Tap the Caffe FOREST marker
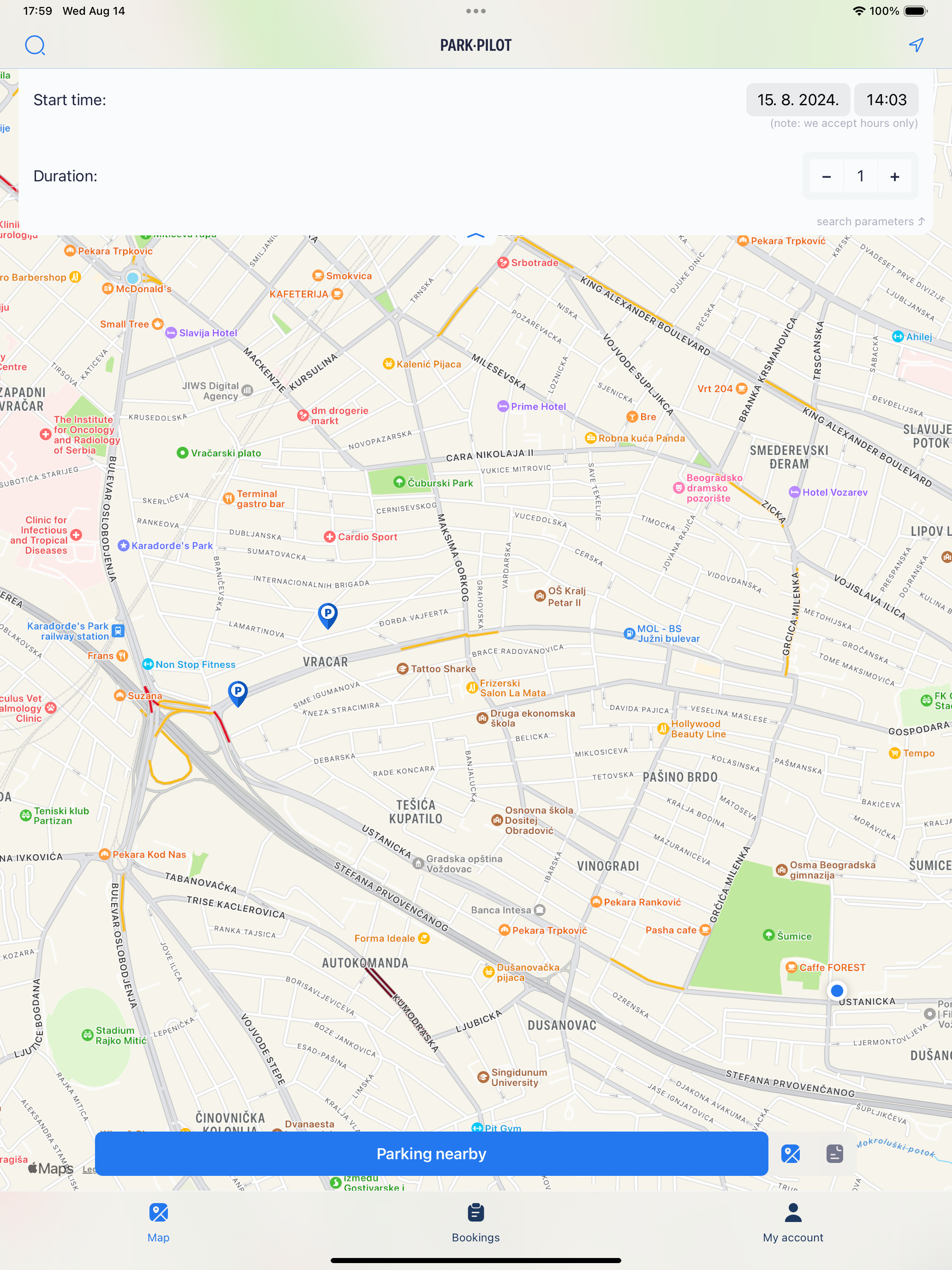Image resolution: width=952 pixels, height=1270 pixels. [791, 967]
